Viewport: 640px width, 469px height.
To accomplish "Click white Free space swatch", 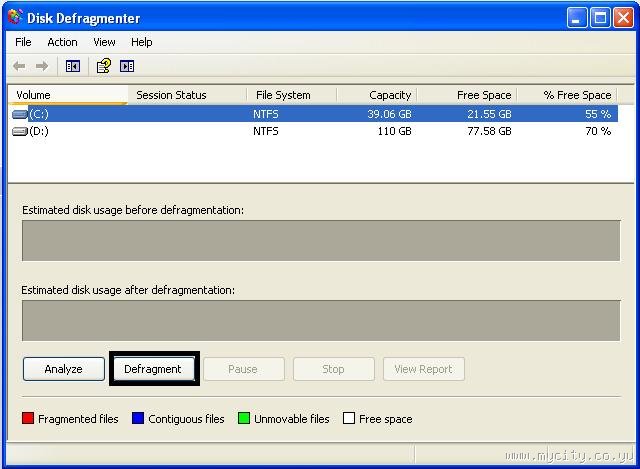I will 349,418.
